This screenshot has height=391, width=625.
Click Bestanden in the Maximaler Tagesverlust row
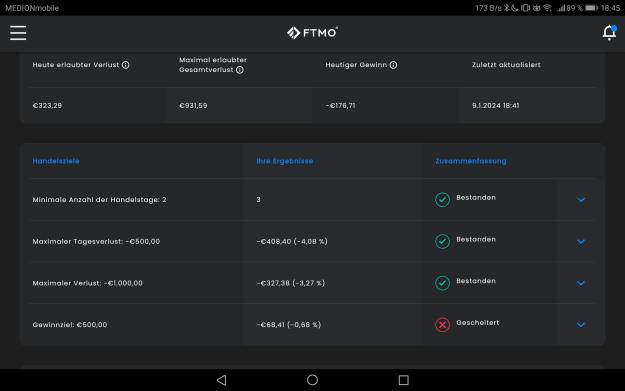pyautogui.click(x=476, y=239)
